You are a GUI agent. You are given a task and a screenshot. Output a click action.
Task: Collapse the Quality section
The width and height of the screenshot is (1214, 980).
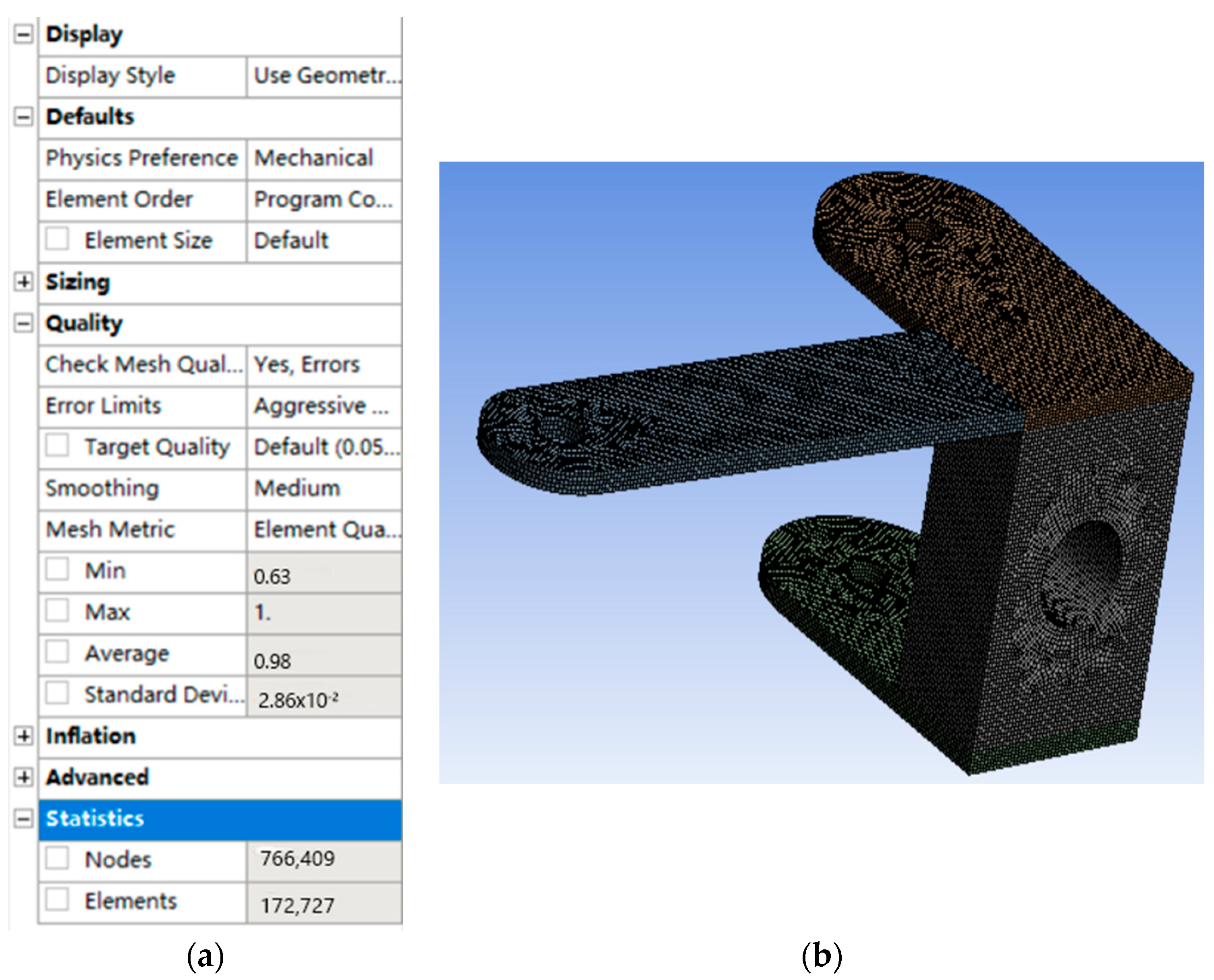(x=23, y=324)
